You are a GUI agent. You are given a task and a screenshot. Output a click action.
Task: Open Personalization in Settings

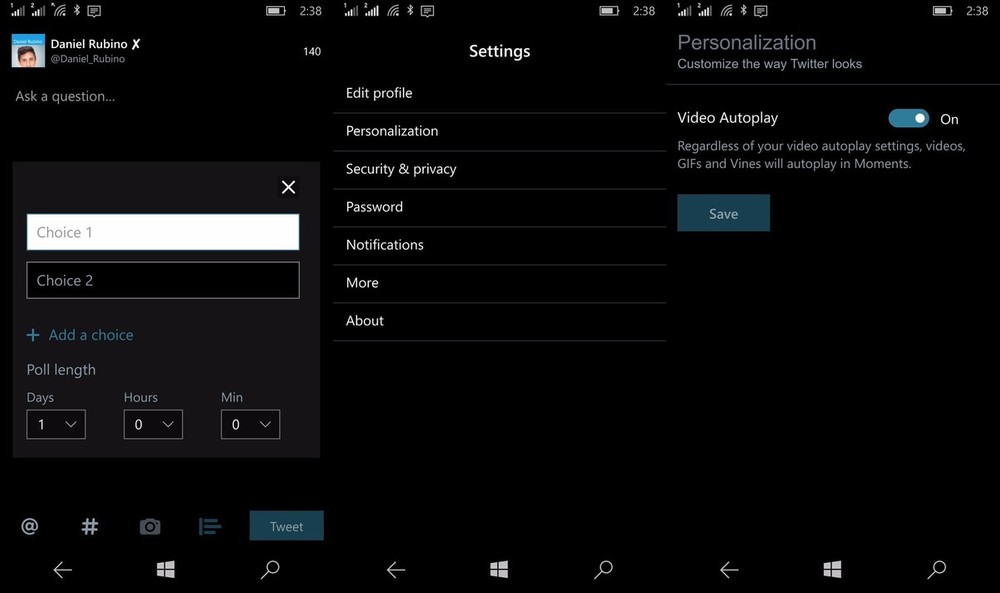499,132
